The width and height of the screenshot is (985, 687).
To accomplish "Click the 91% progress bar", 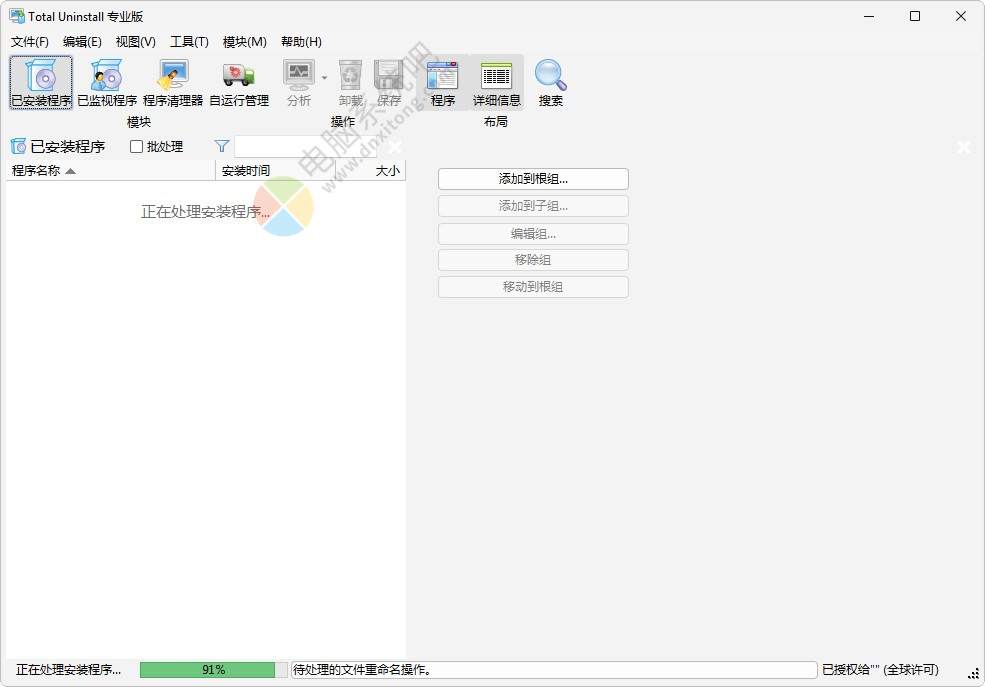I will pyautogui.click(x=207, y=670).
